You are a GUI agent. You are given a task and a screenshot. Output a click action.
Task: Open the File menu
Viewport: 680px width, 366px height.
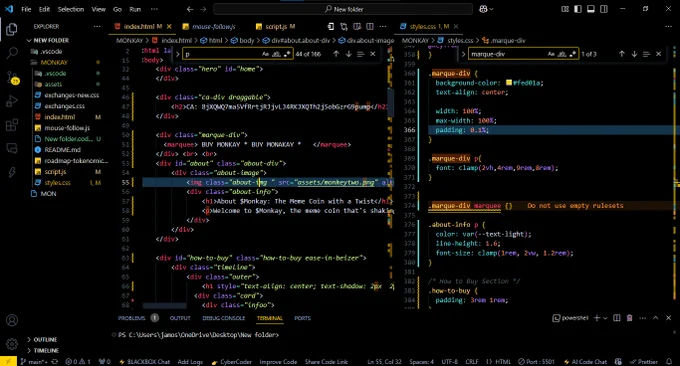pyautogui.click(x=26, y=9)
